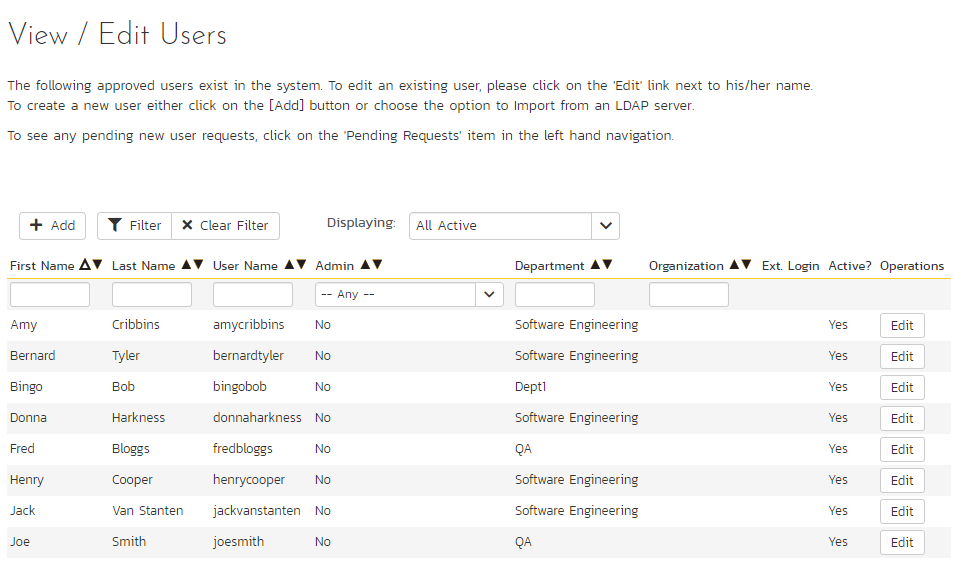
Task: Sort First Name column ascending arrow
Action: click(85, 265)
